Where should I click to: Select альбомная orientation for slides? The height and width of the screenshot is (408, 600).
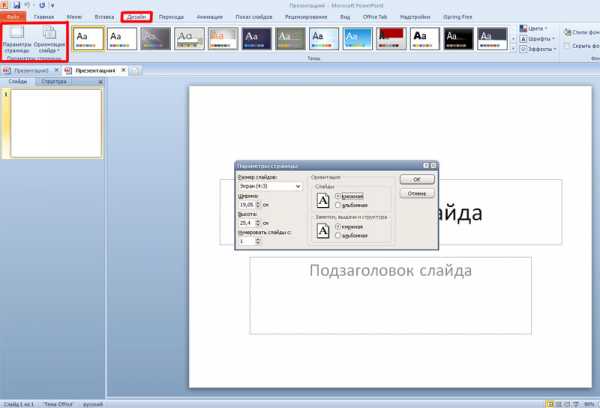tap(338, 205)
